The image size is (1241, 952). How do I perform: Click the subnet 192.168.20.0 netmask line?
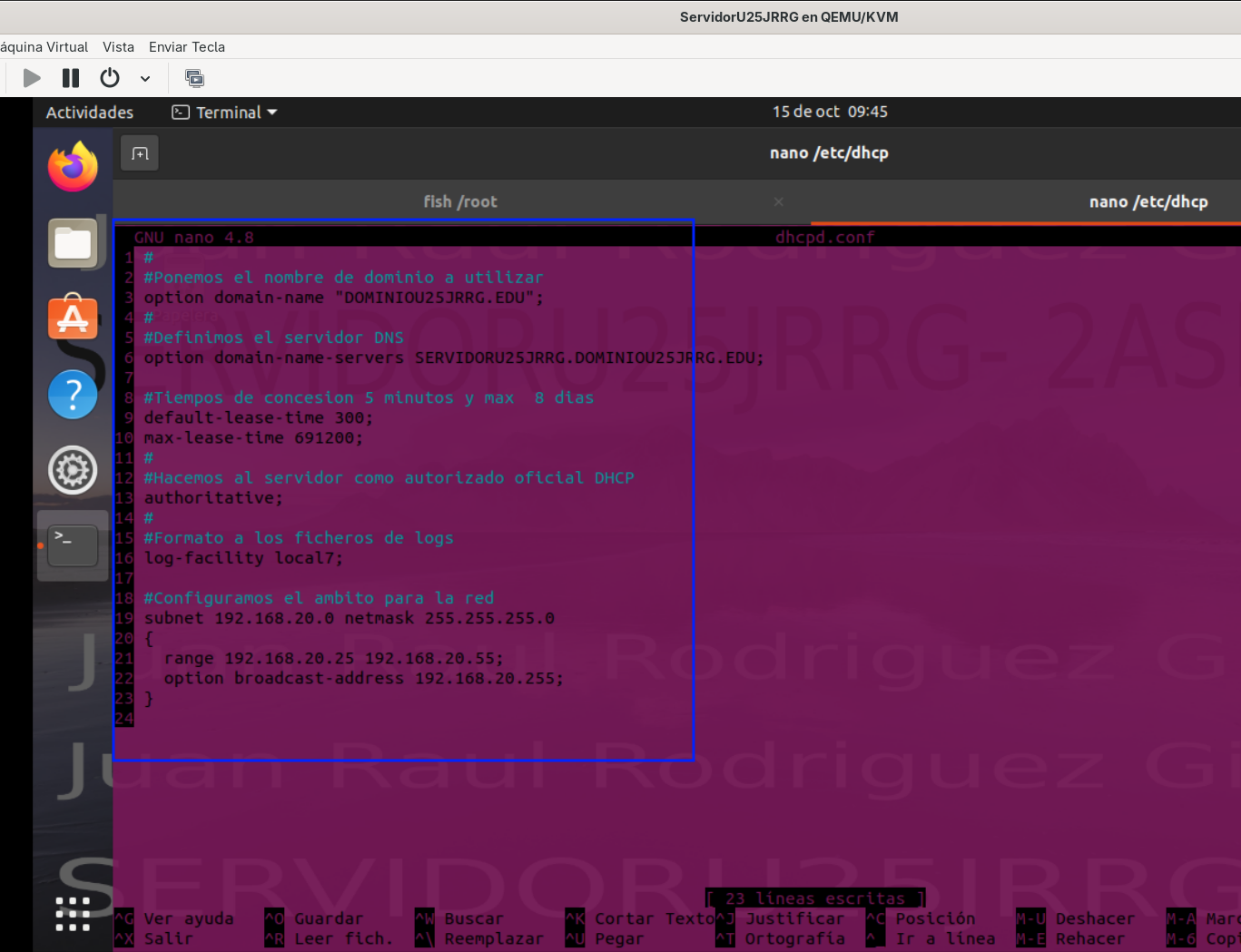350,618
